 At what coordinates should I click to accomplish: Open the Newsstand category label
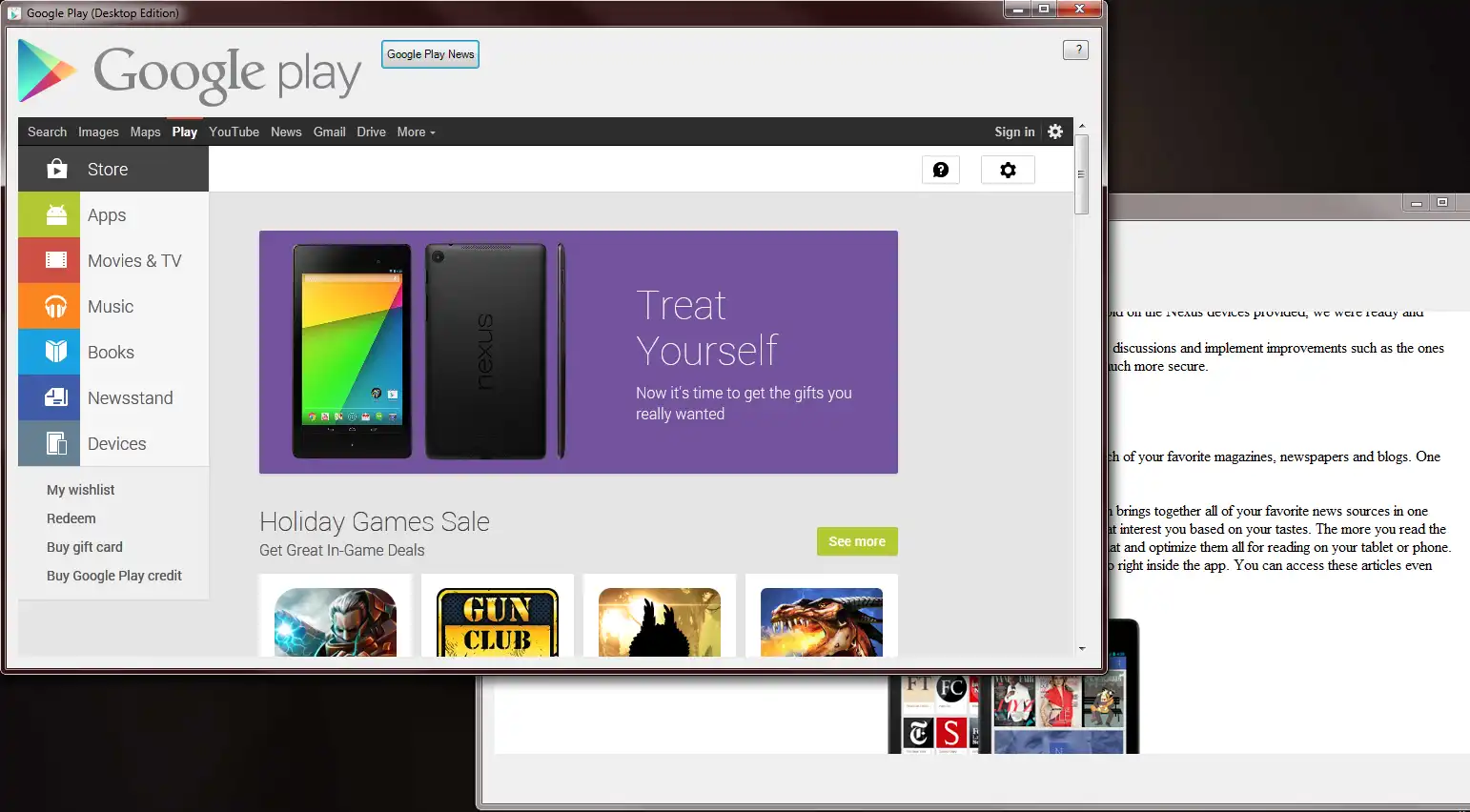pos(131,397)
